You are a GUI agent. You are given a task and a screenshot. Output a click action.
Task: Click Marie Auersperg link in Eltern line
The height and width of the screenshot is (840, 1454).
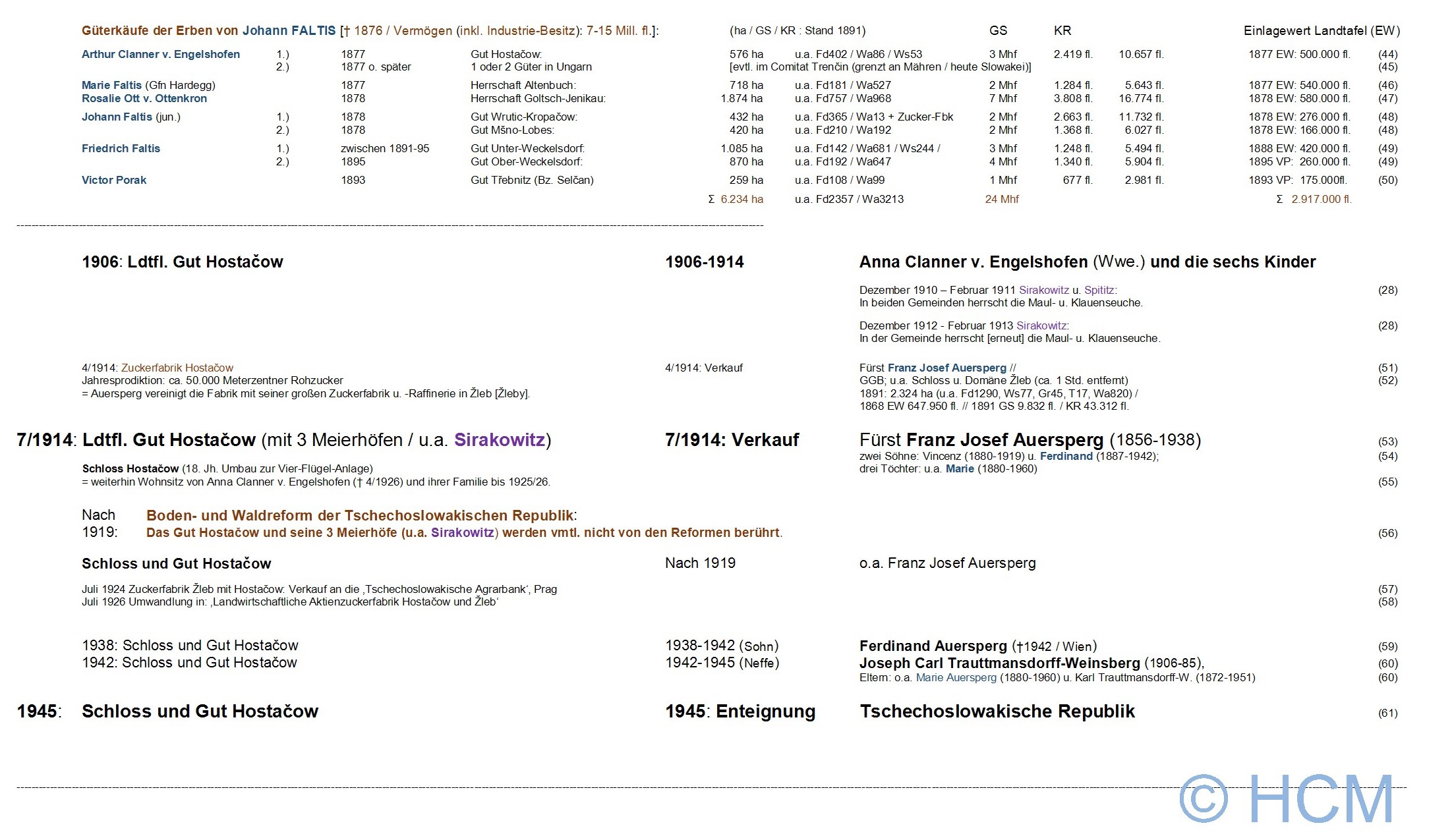956,678
